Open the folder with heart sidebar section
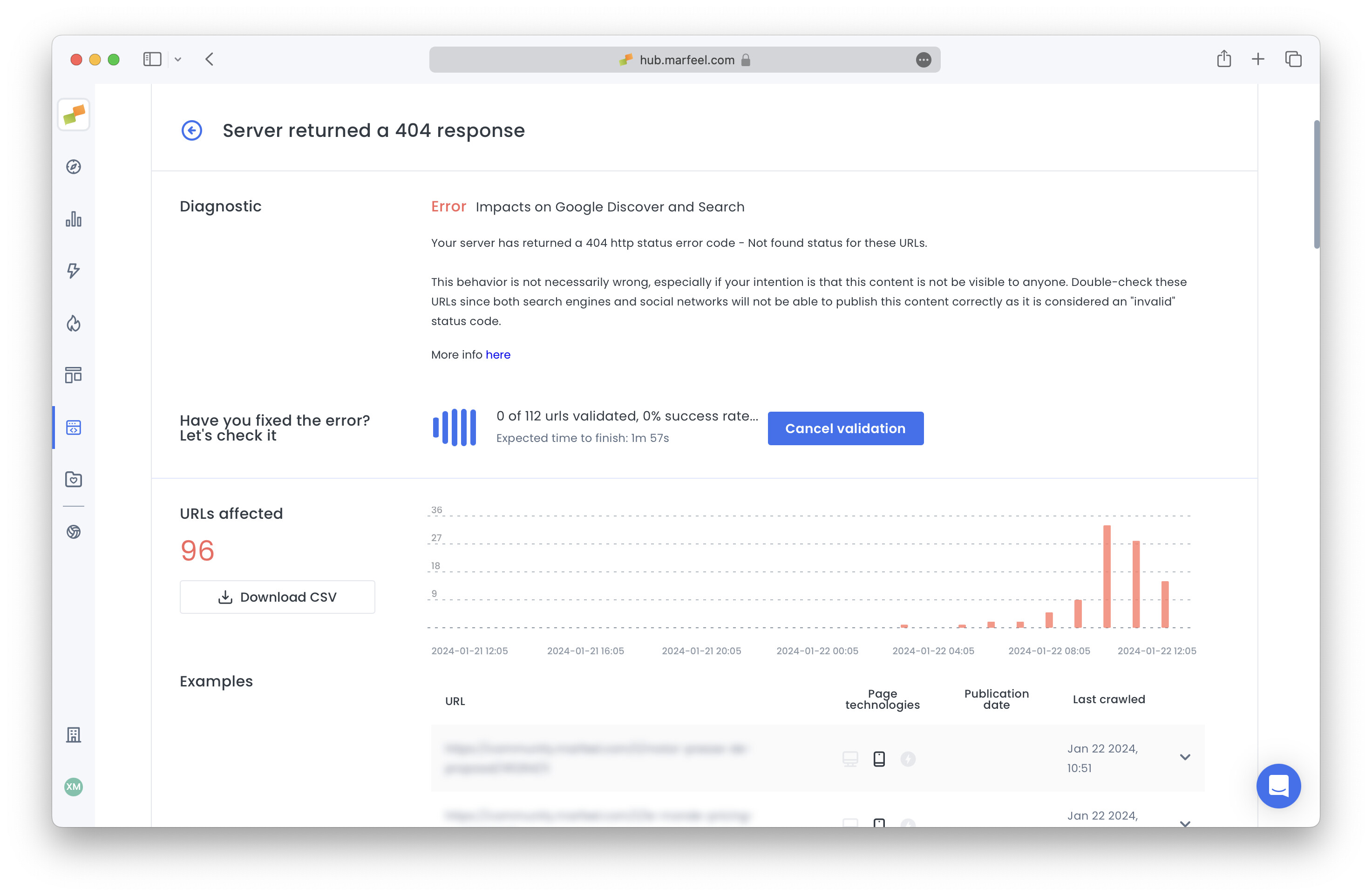The height and width of the screenshot is (896, 1372). pos(73,479)
